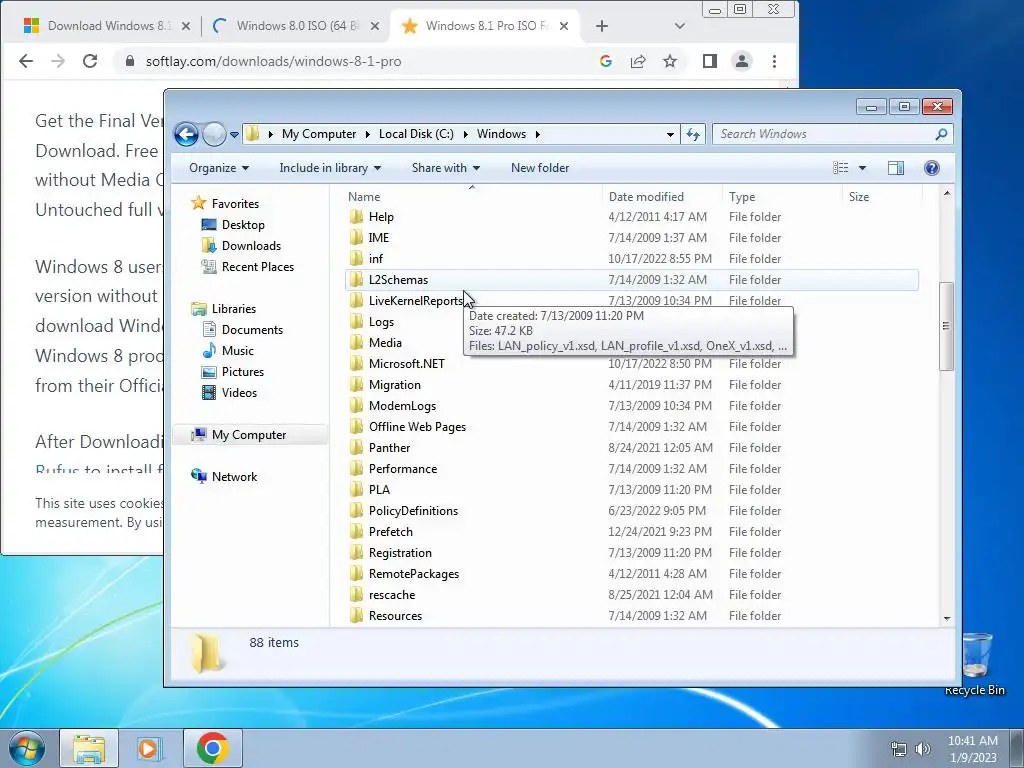Reload the page in Chrome
The image size is (1024, 768).
click(90, 61)
